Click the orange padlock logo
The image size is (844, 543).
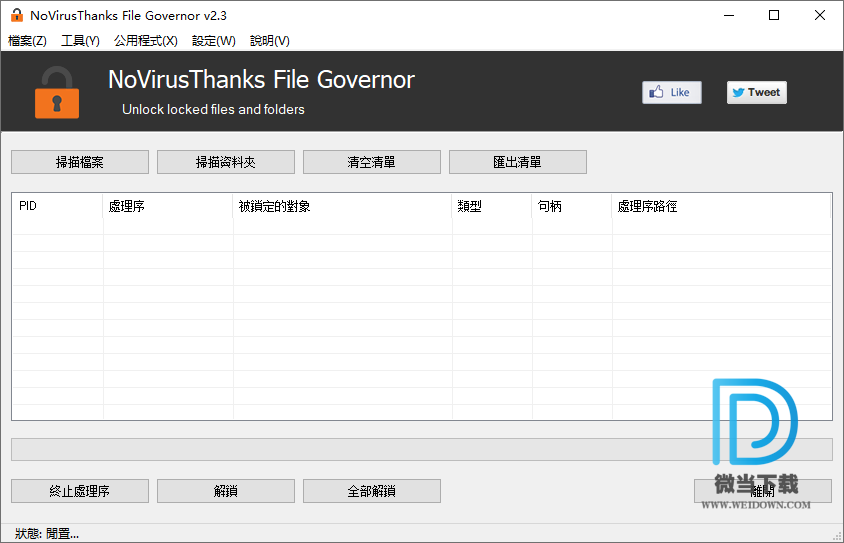pos(57,93)
